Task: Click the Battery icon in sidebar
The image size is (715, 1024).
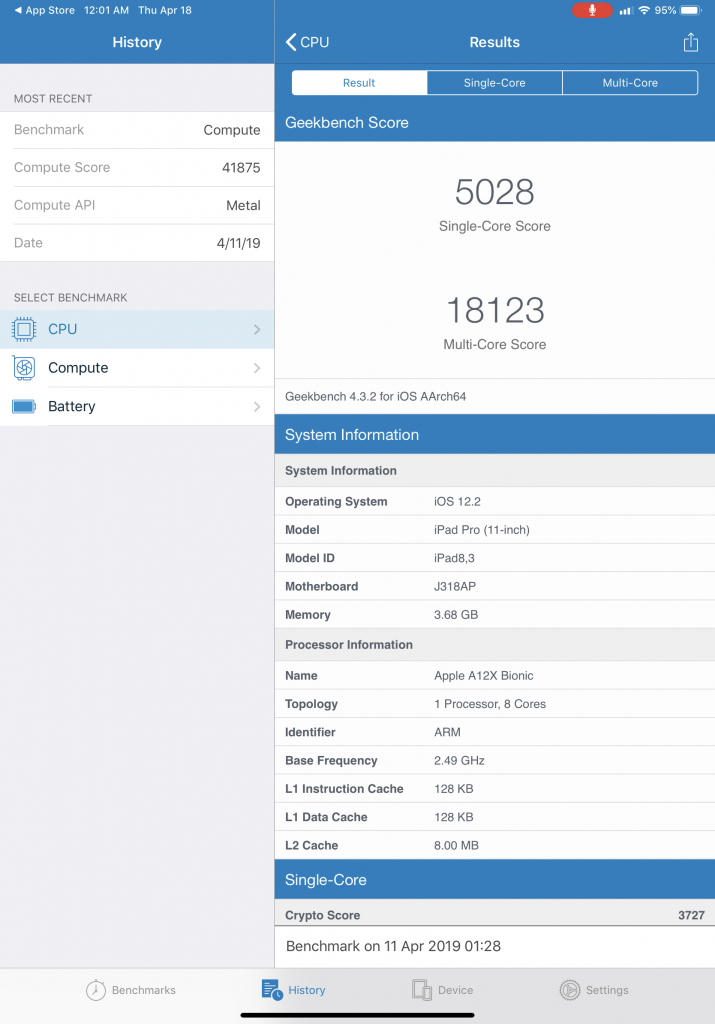Action: coord(24,406)
